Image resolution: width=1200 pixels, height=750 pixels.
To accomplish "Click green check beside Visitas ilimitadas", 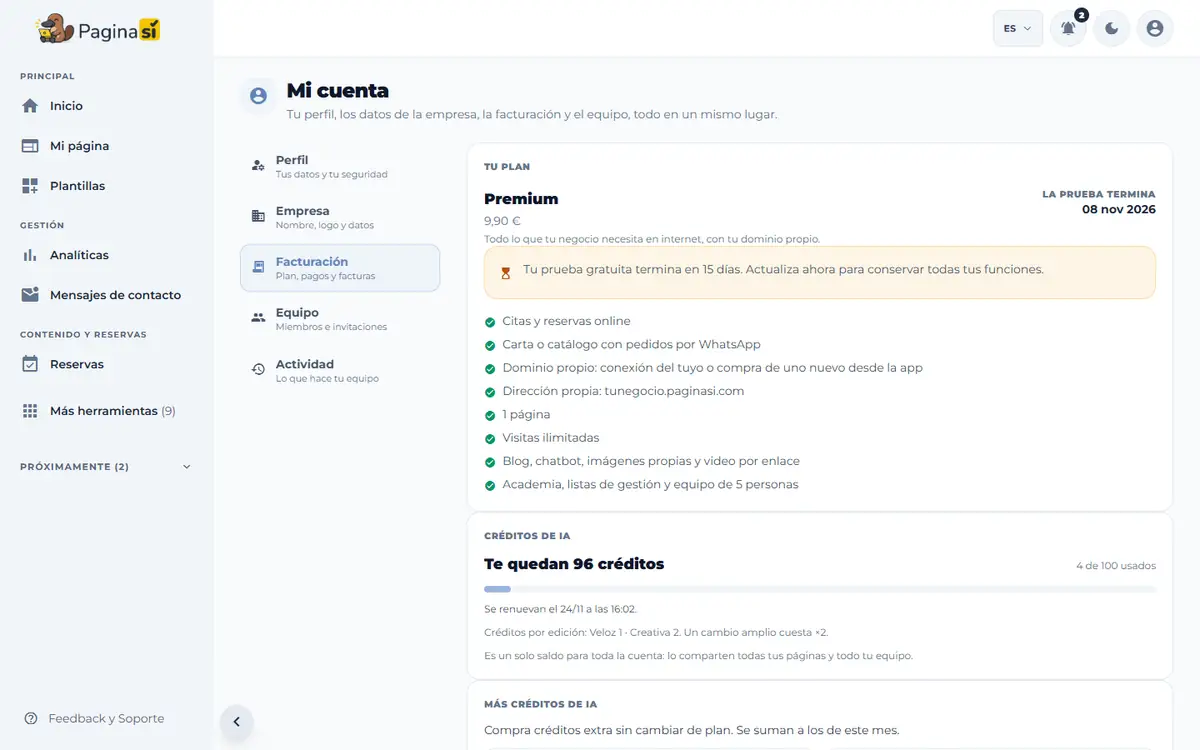I will (490, 439).
